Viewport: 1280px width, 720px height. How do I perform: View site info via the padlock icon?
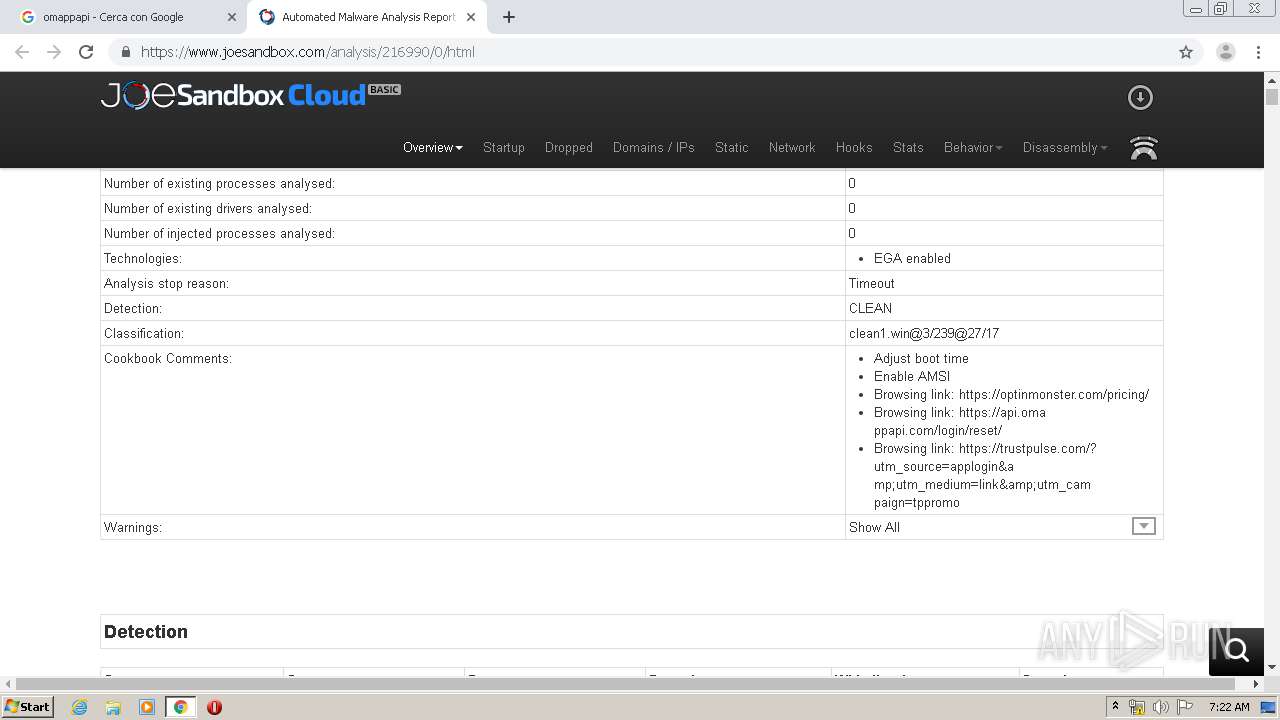[x=125, y=52]
